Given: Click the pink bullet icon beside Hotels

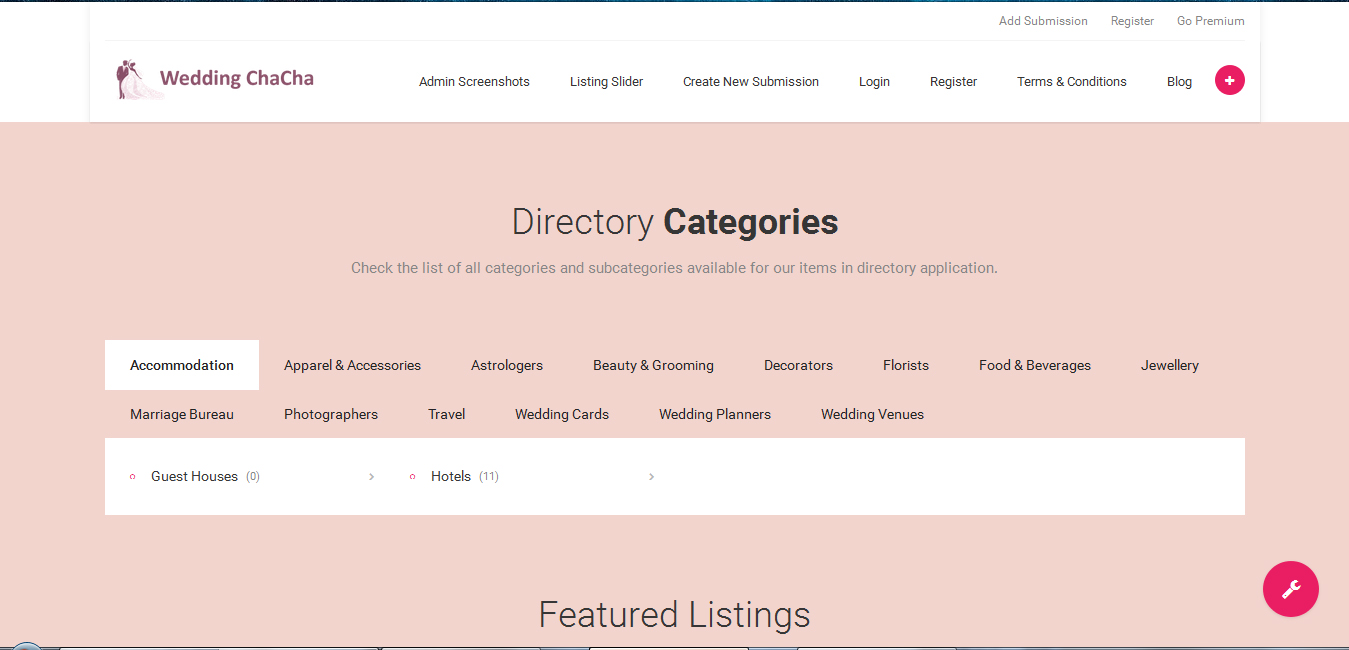Looking at the screenshot, I should click(x=412, y=476).
